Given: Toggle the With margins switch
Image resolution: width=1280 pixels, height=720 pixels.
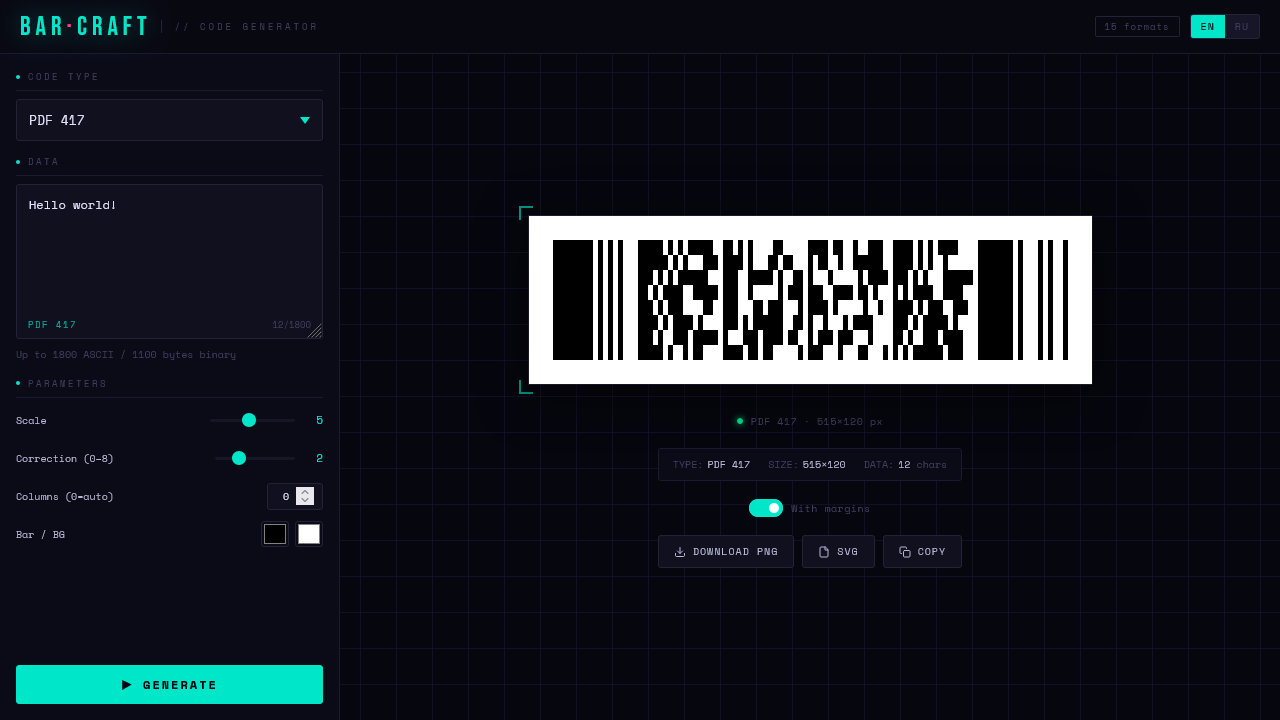Looking at the screenshot, I should coord(766,508).
